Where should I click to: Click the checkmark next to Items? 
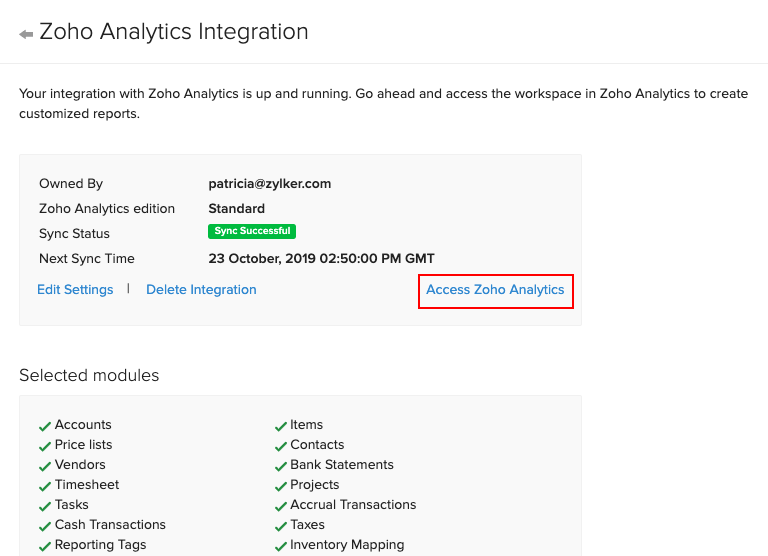point(281,426)
